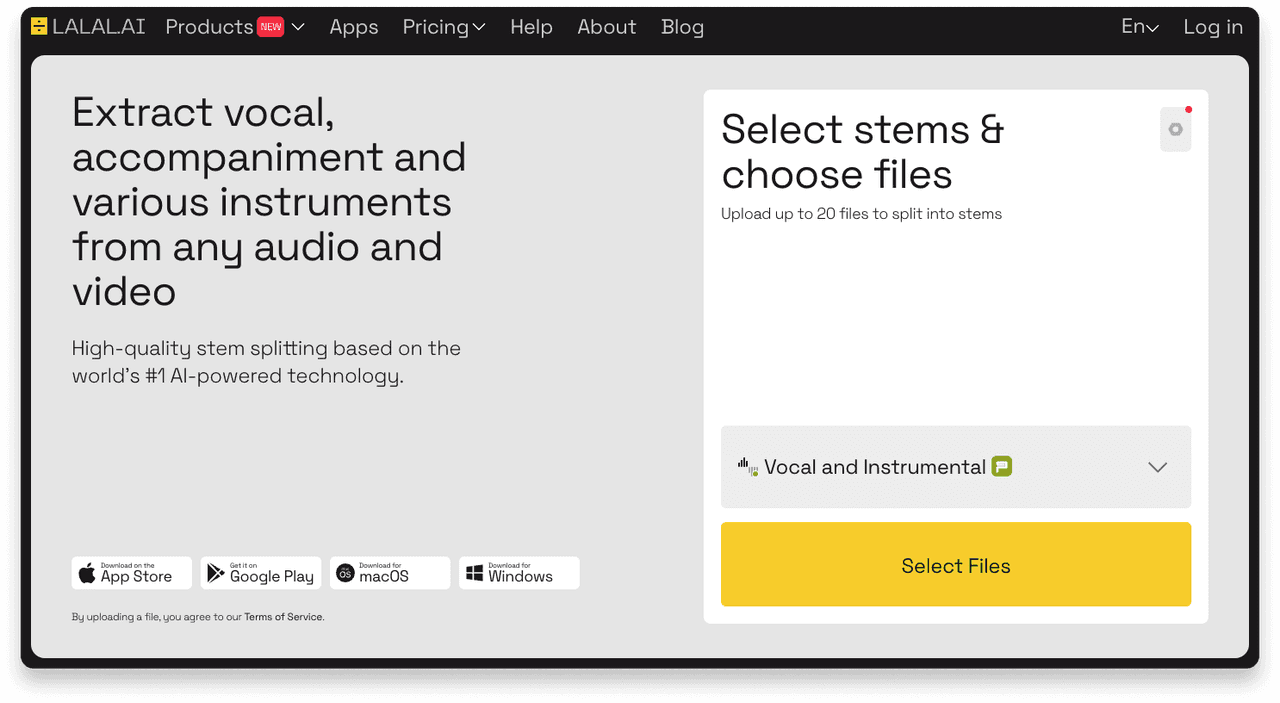Open the Terms of Service link
Image resolution: width=1280 pixels, height=703 pixels.
pos(283,617)
